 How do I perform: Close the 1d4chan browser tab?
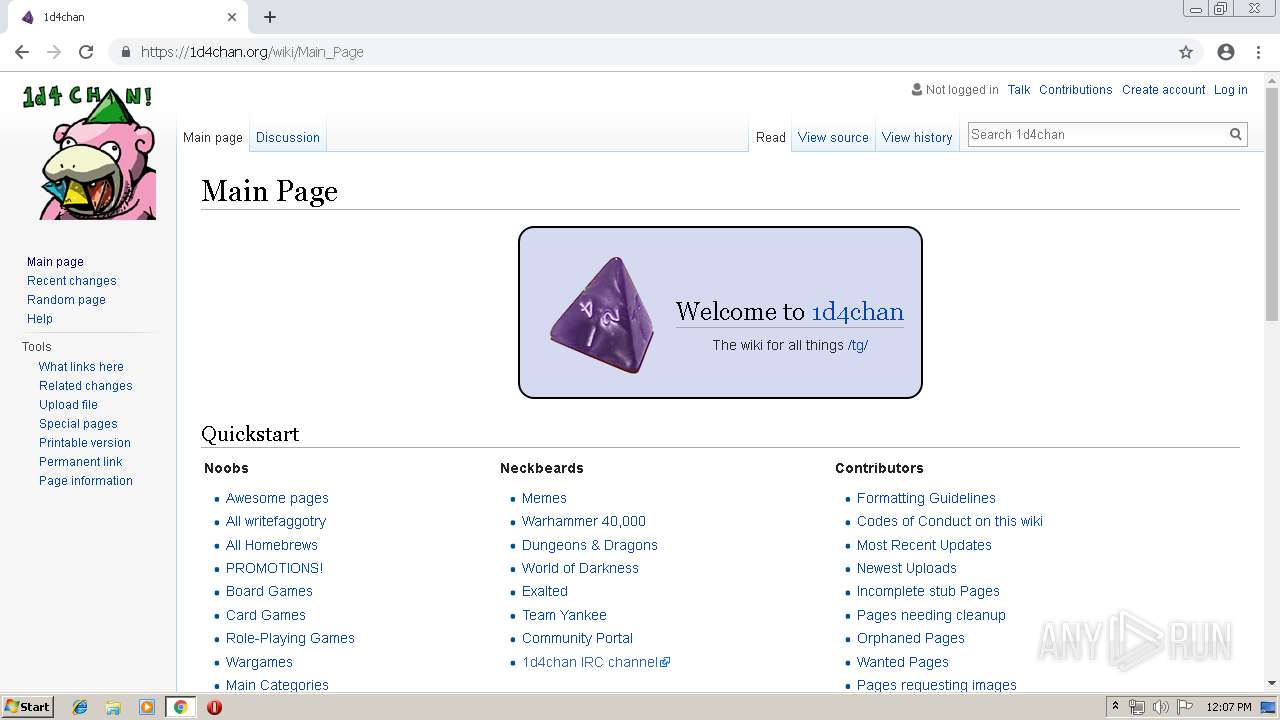(x=232, y=17)
